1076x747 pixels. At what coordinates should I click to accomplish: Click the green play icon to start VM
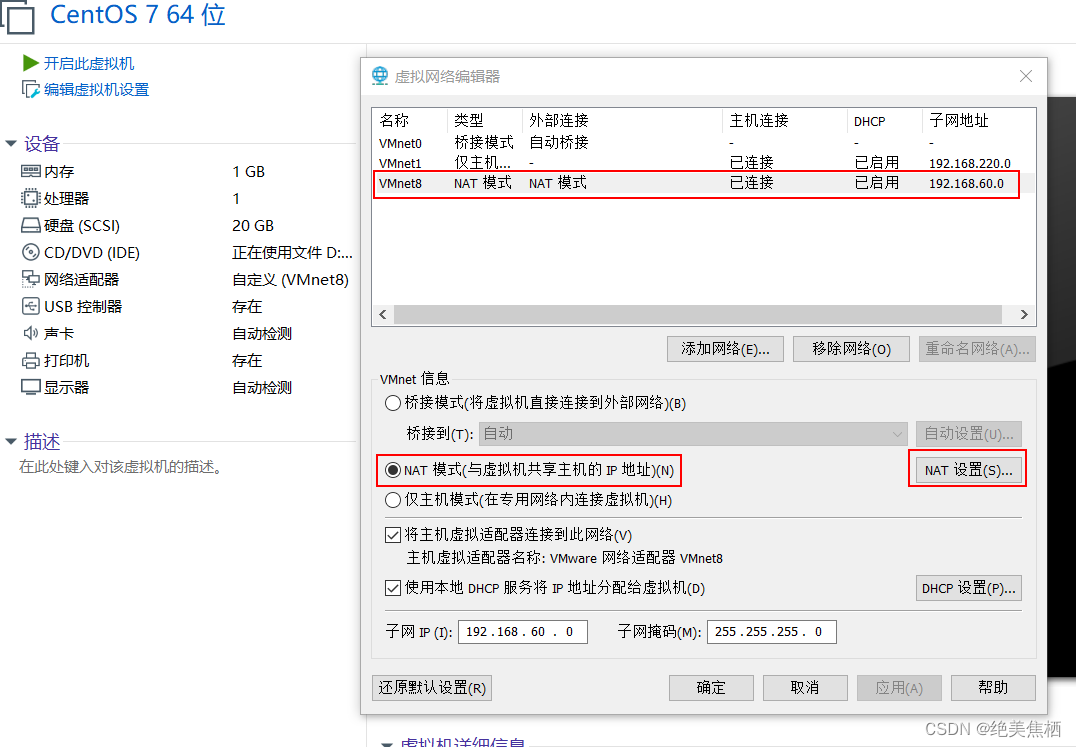[30, 63]
